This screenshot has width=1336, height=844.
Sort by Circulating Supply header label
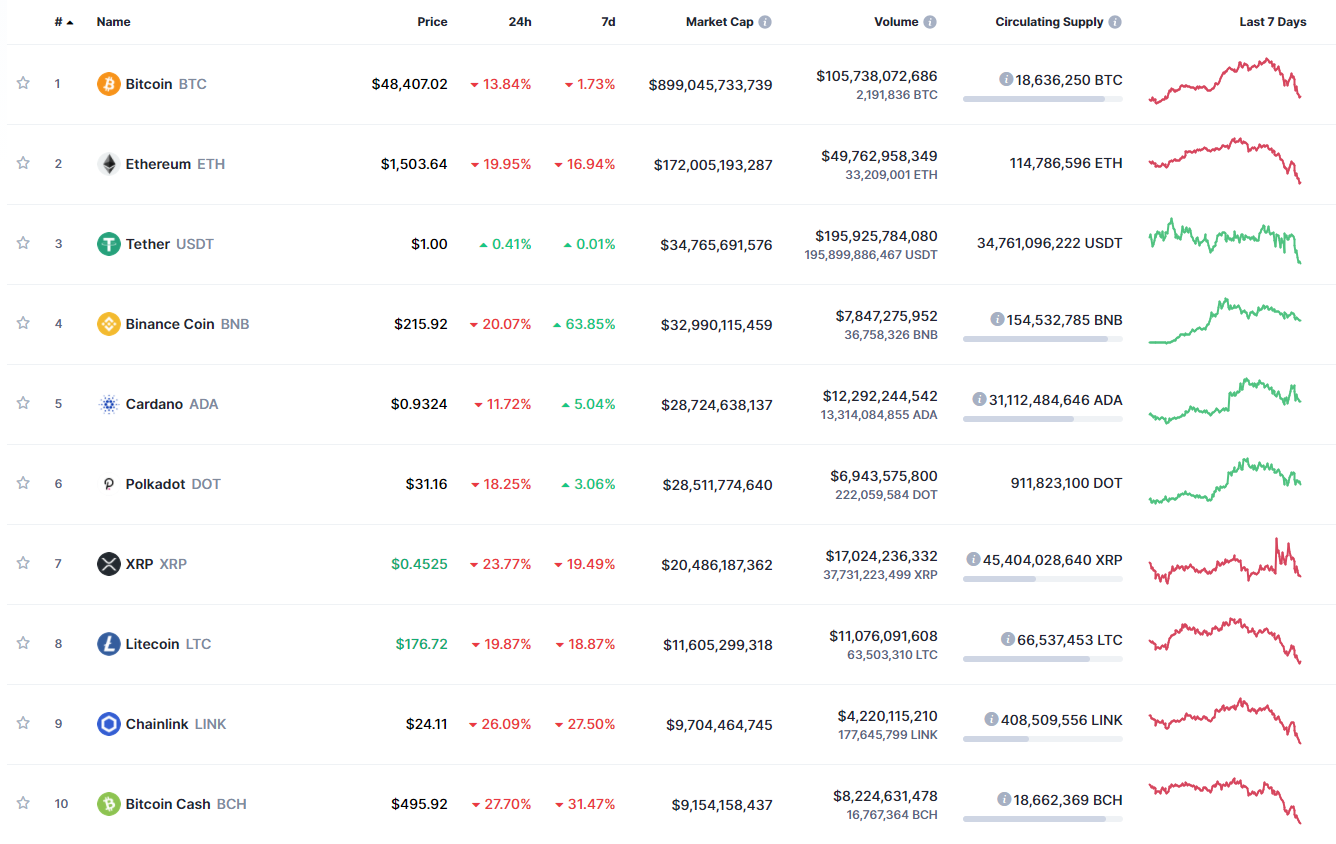[1049, 22]
